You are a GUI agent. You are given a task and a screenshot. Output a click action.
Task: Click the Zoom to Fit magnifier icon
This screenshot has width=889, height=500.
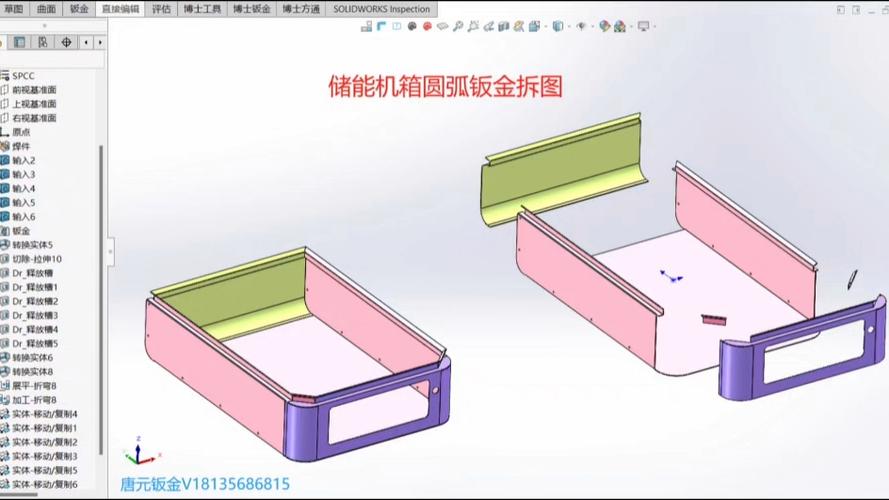tap(458, 26)
